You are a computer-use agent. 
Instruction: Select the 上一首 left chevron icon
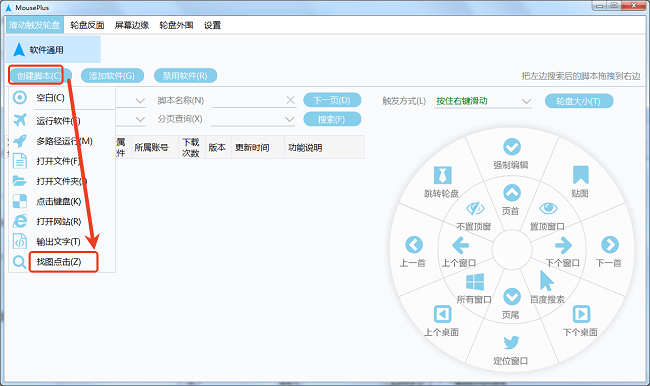coord(414,245)
